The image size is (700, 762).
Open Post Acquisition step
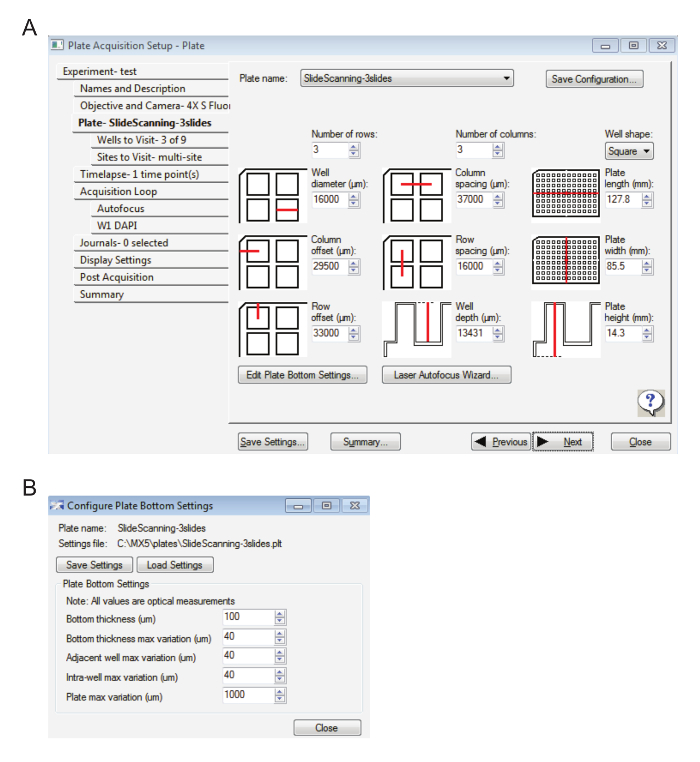pos(151,277)
